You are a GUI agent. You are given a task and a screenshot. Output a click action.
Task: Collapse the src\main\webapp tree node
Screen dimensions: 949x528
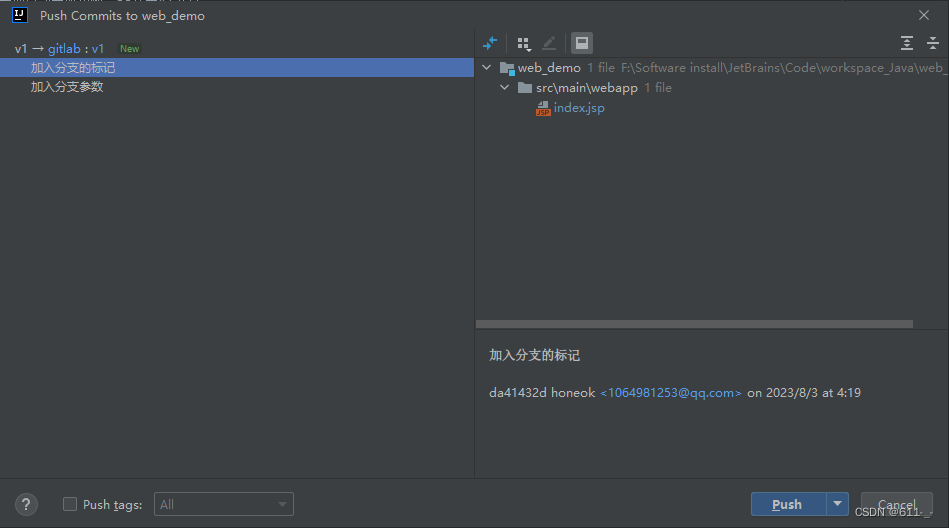click(505, 87)
